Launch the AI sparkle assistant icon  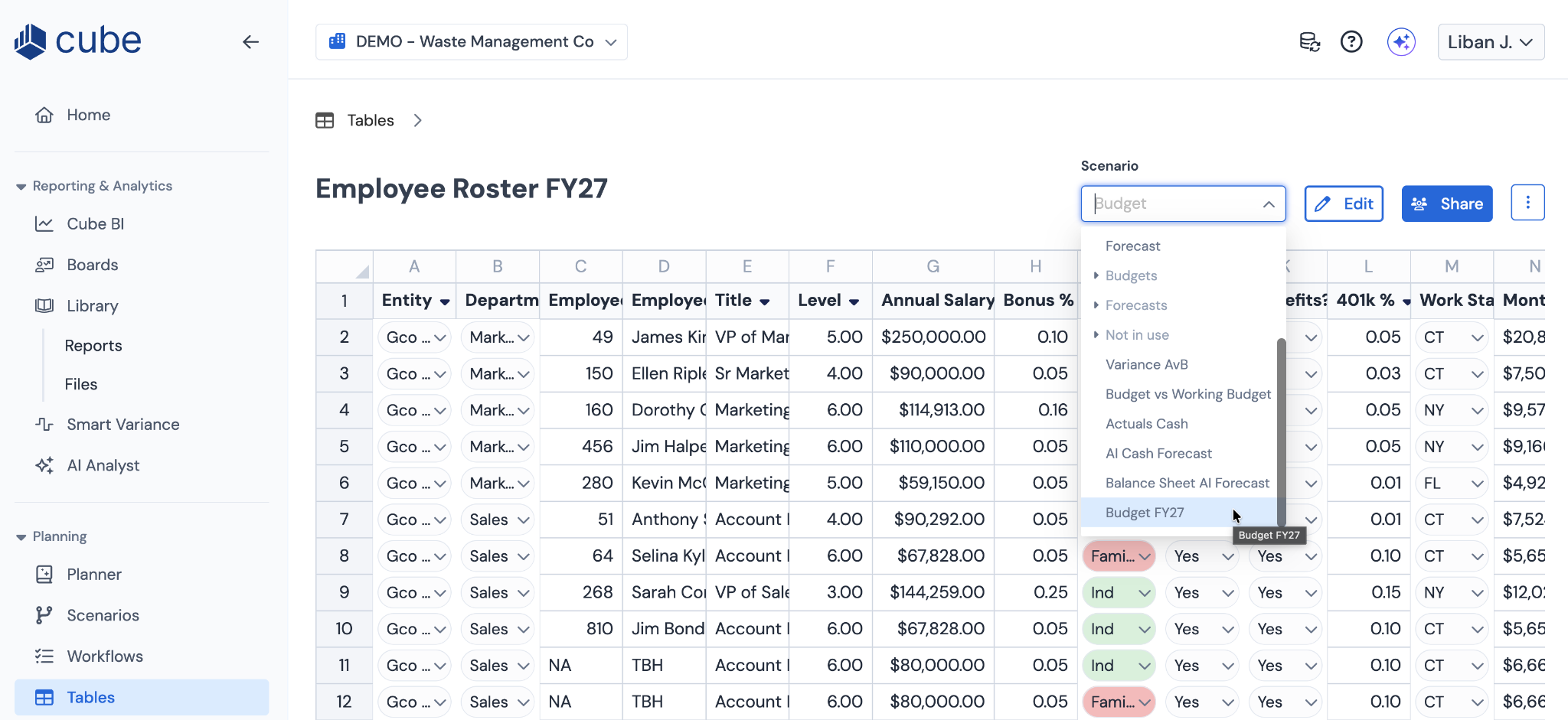click(x=1401, y=42)
